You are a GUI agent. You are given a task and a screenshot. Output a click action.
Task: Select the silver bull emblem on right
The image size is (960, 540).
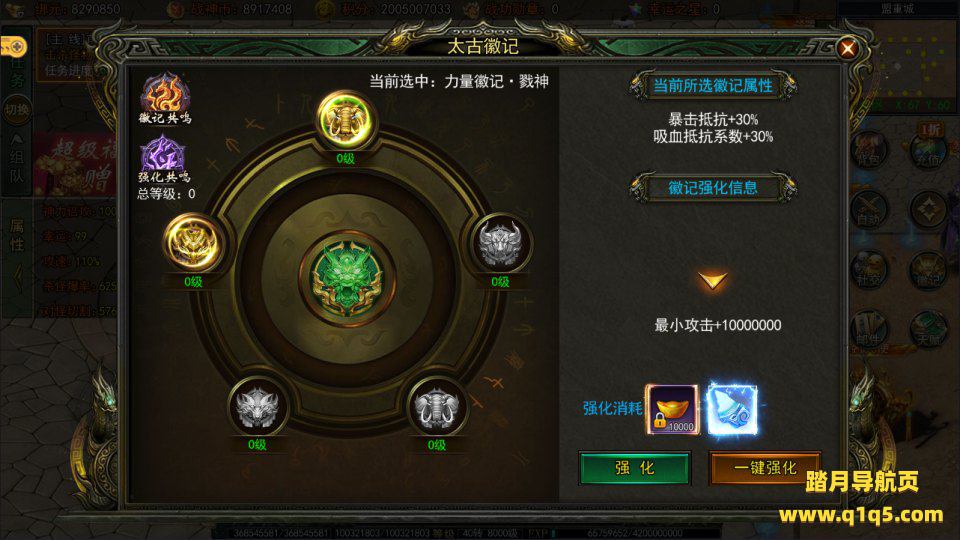pyautogui.click(x=500, y=244)
